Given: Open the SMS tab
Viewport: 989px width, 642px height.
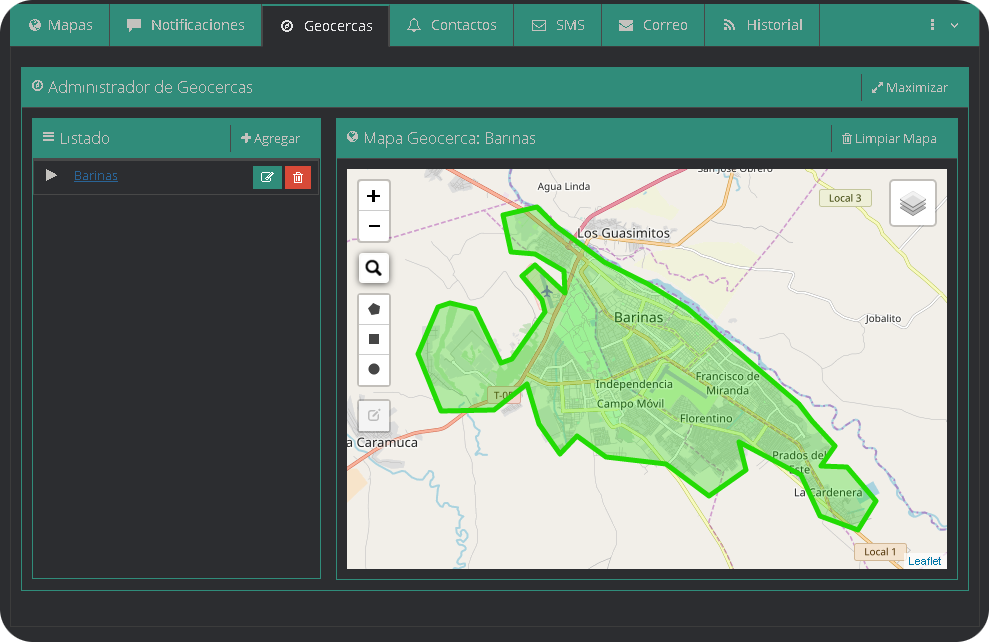Looking at the screenshot, I should (558, 25).
